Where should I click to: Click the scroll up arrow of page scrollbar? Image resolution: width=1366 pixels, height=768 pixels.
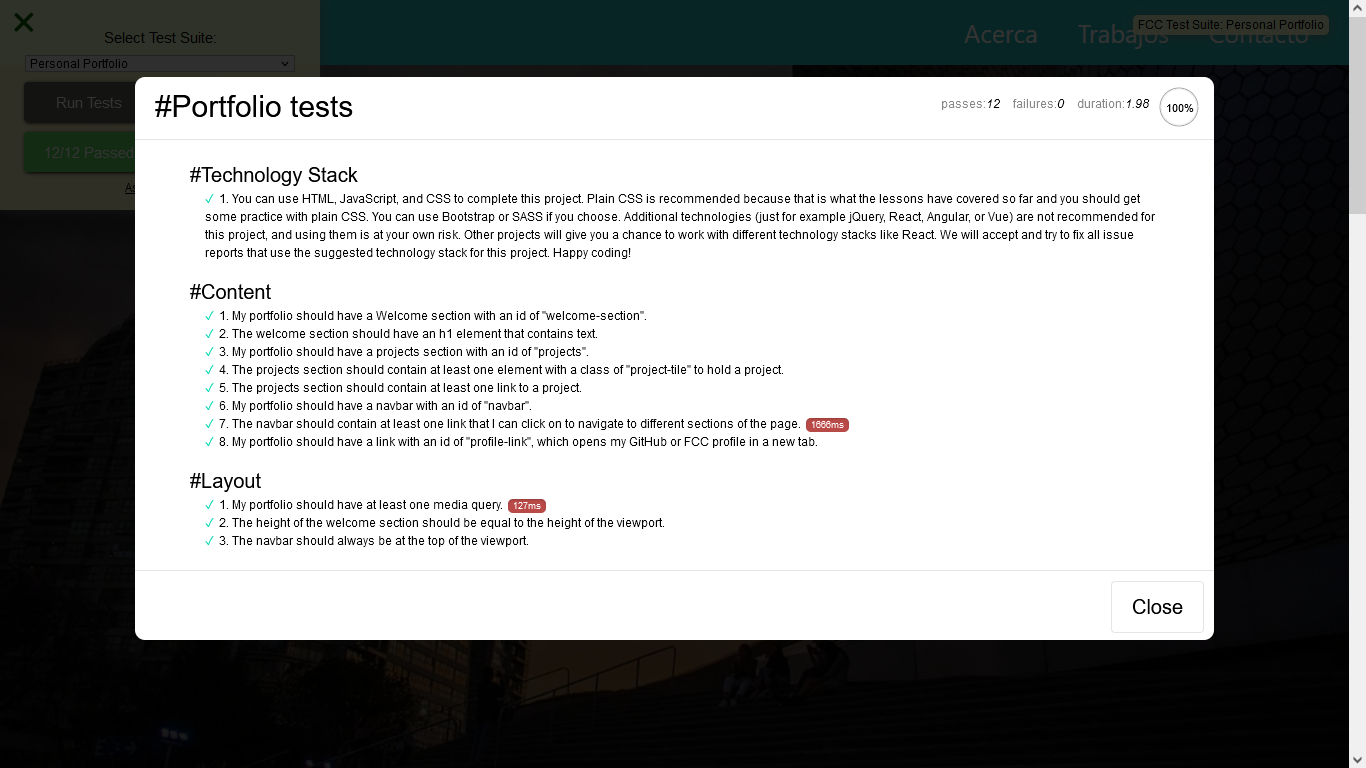point(1357,8)
